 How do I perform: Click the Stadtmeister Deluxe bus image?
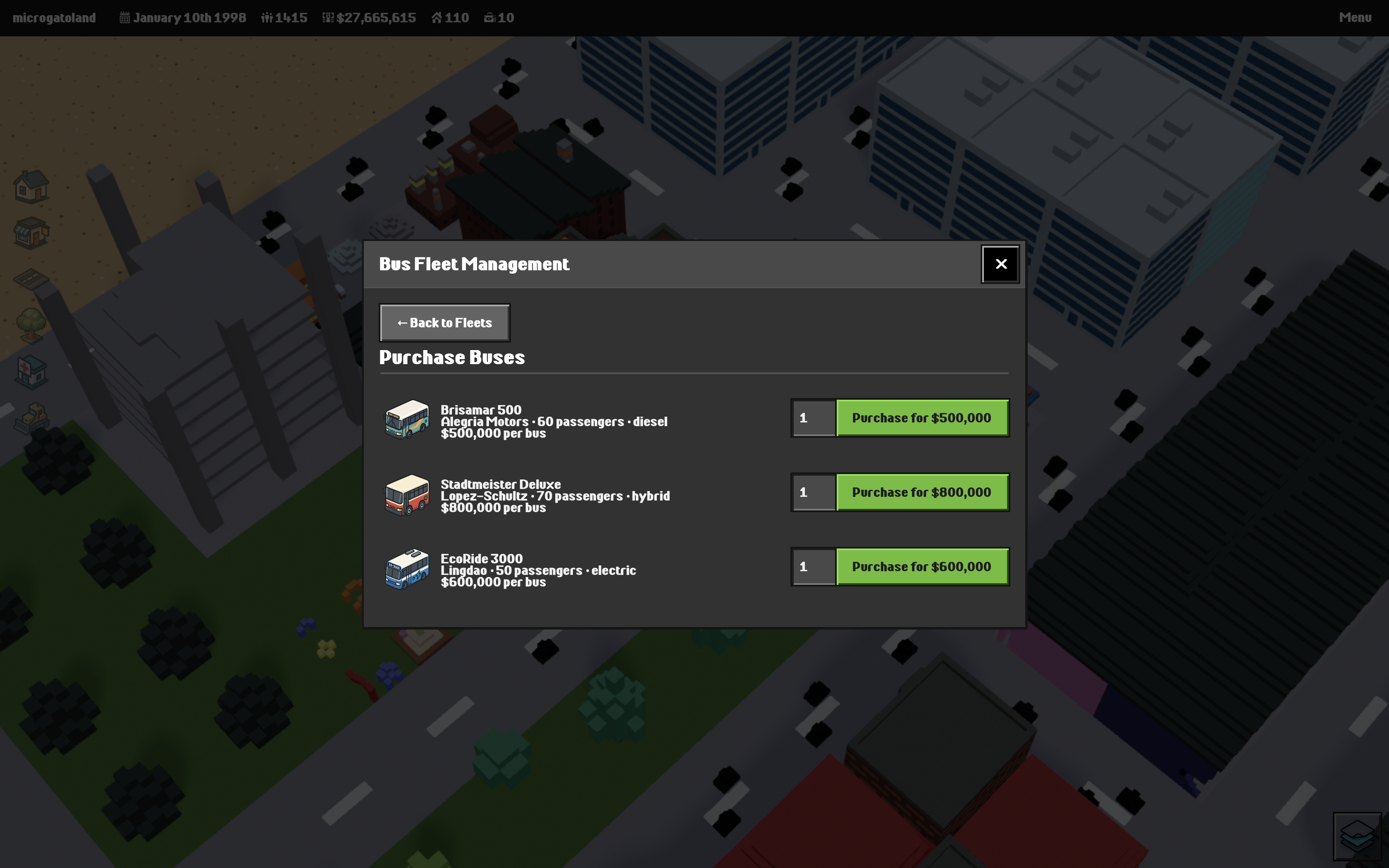[x=406, y=494]
